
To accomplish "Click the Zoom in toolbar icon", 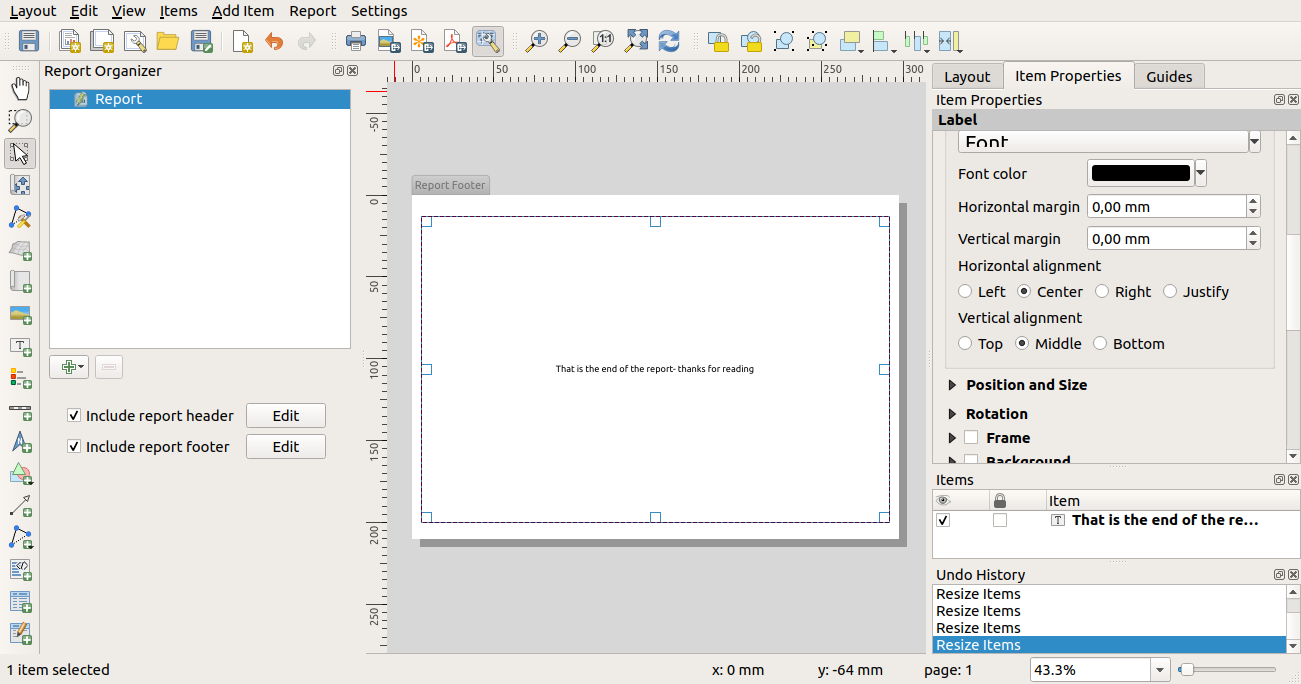I will pos(537,41).
